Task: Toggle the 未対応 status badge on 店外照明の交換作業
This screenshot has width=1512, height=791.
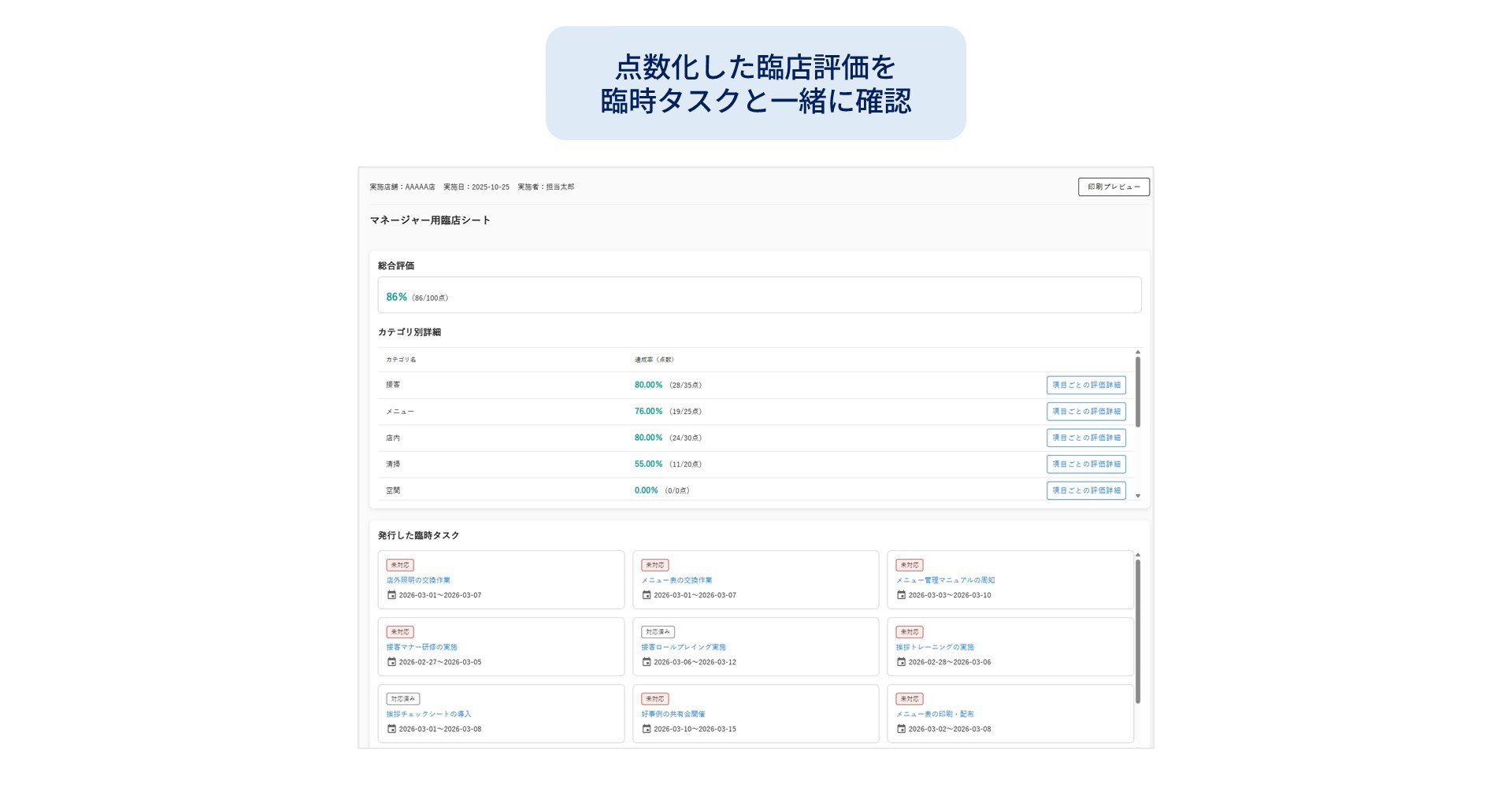Action: point(400,564)
